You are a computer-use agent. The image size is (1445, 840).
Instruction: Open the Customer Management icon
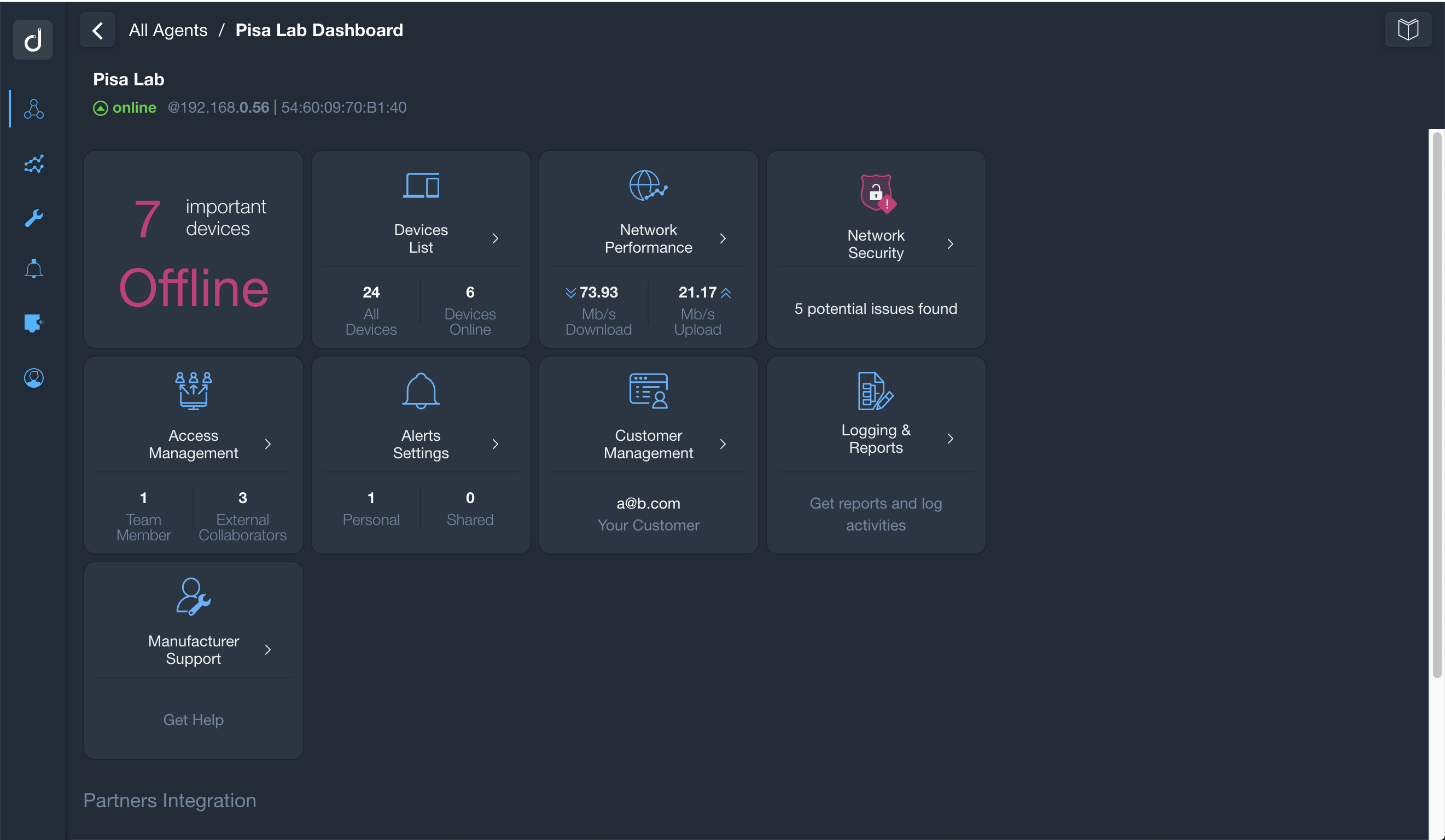(x=648, y=390)
